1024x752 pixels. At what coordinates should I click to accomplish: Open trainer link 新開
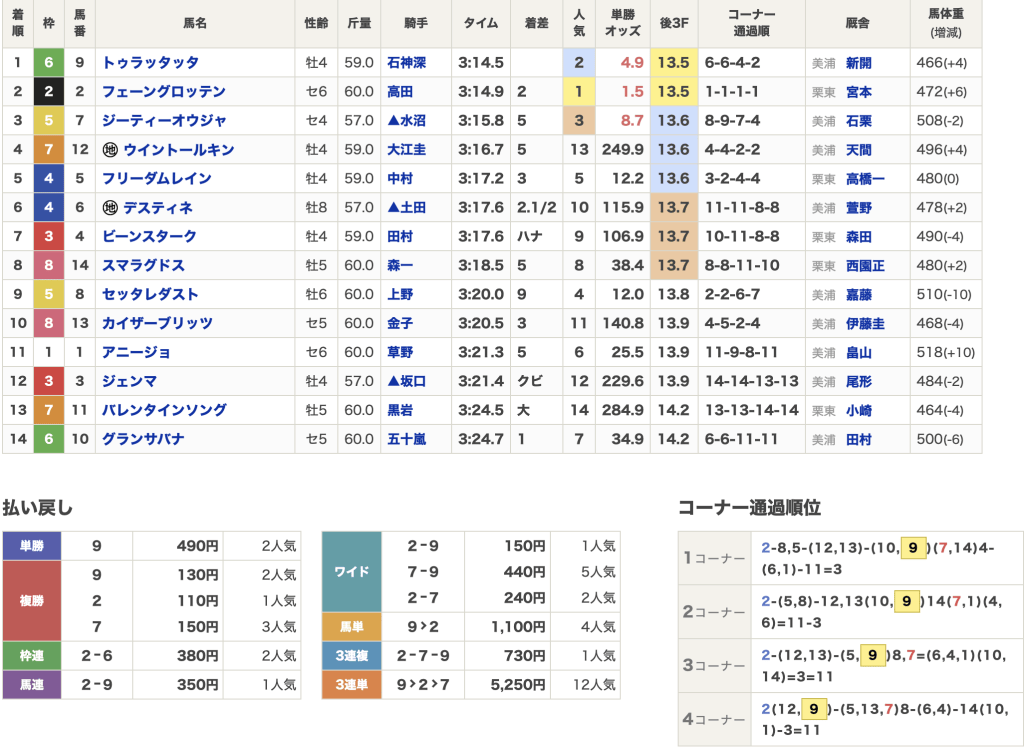(859, 63)
